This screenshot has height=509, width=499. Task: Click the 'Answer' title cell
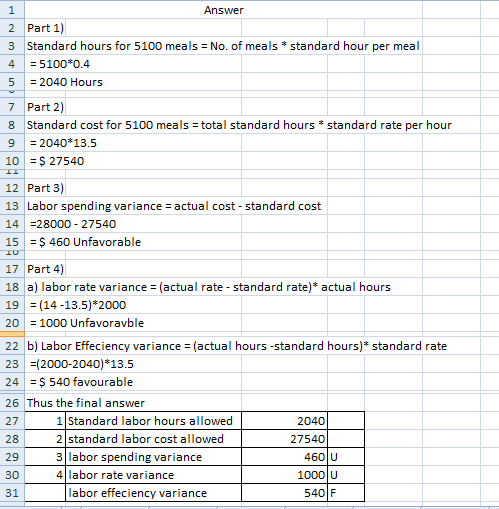pyautogui.click(x=224, y=10)
